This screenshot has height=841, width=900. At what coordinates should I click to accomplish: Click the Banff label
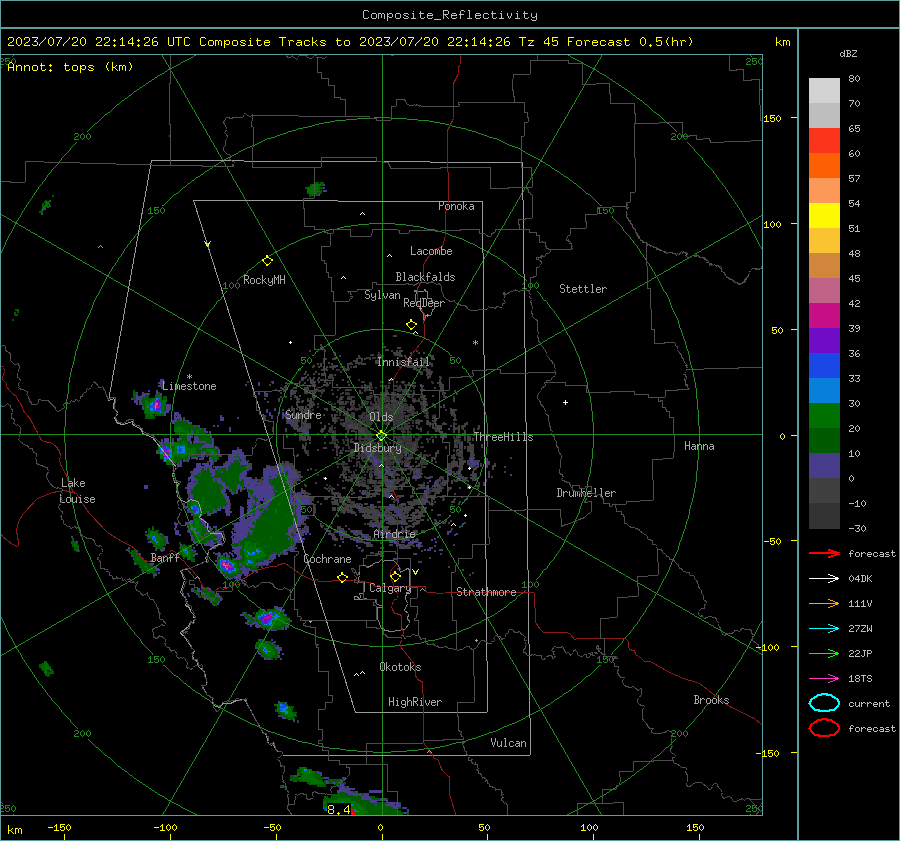tap(166, 558)
